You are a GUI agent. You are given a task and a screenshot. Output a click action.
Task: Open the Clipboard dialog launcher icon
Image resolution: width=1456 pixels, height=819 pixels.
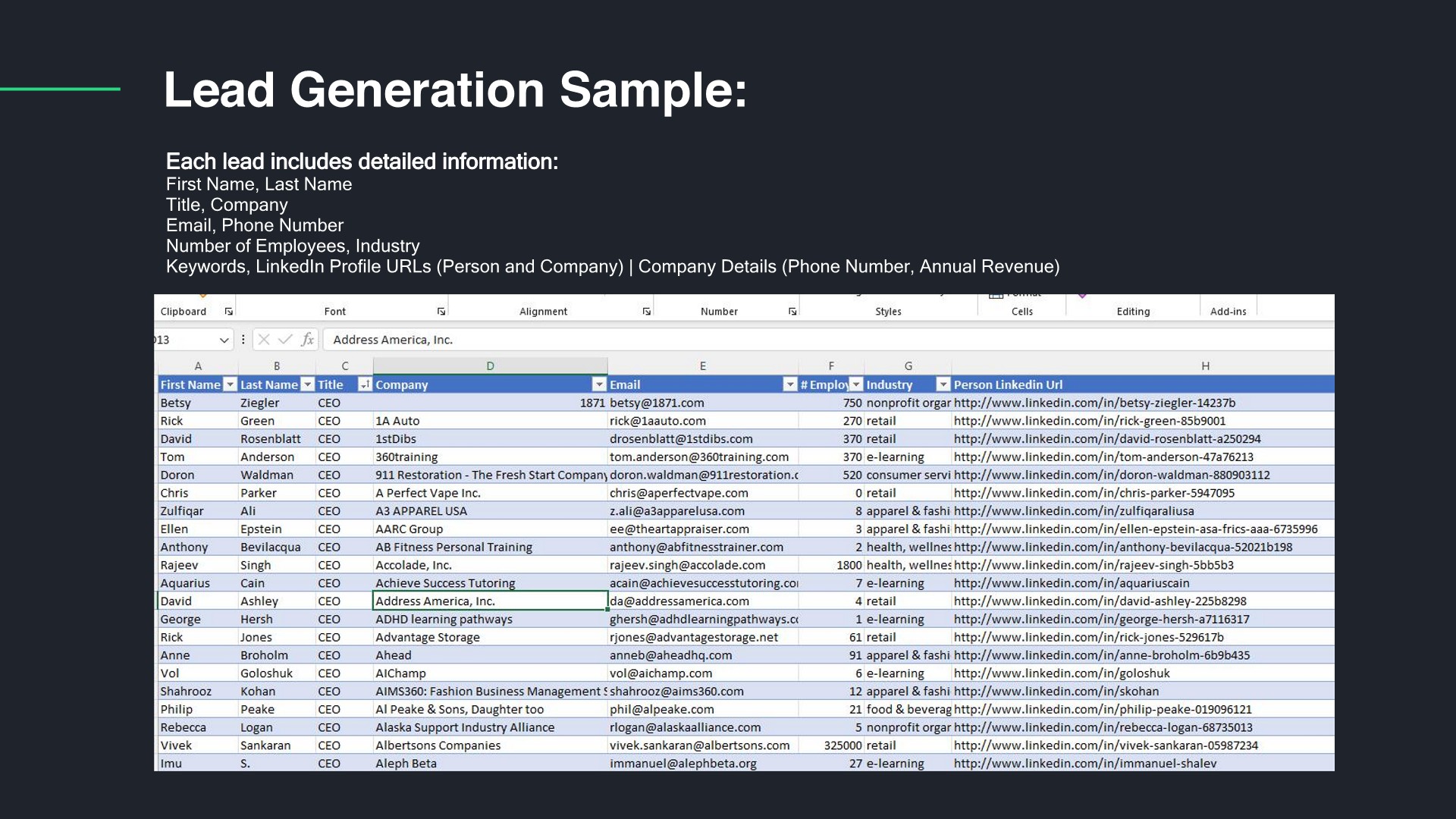(x=229, y=311)
